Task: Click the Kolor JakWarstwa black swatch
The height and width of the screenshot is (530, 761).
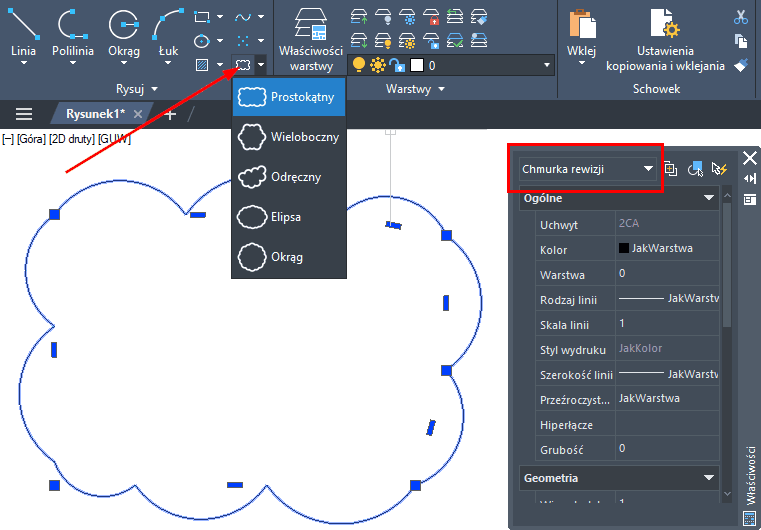Action: 624,248
